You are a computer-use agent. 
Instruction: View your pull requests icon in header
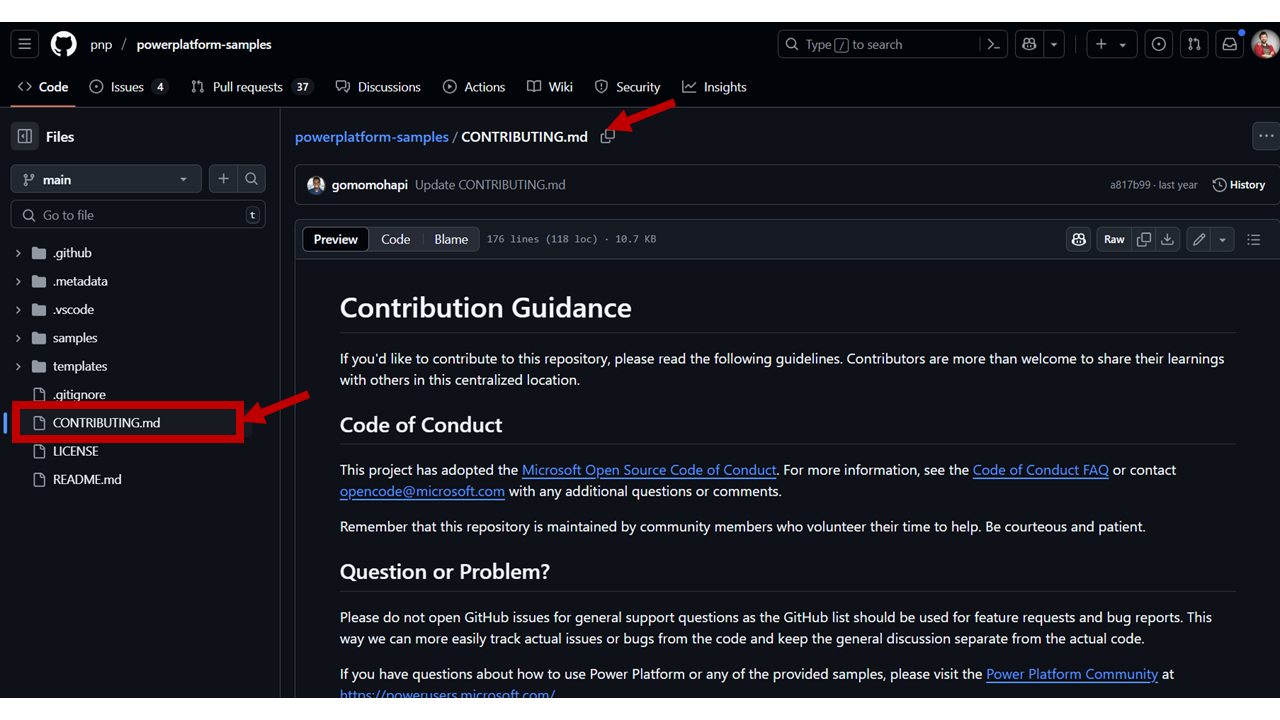click(1194, 44)
